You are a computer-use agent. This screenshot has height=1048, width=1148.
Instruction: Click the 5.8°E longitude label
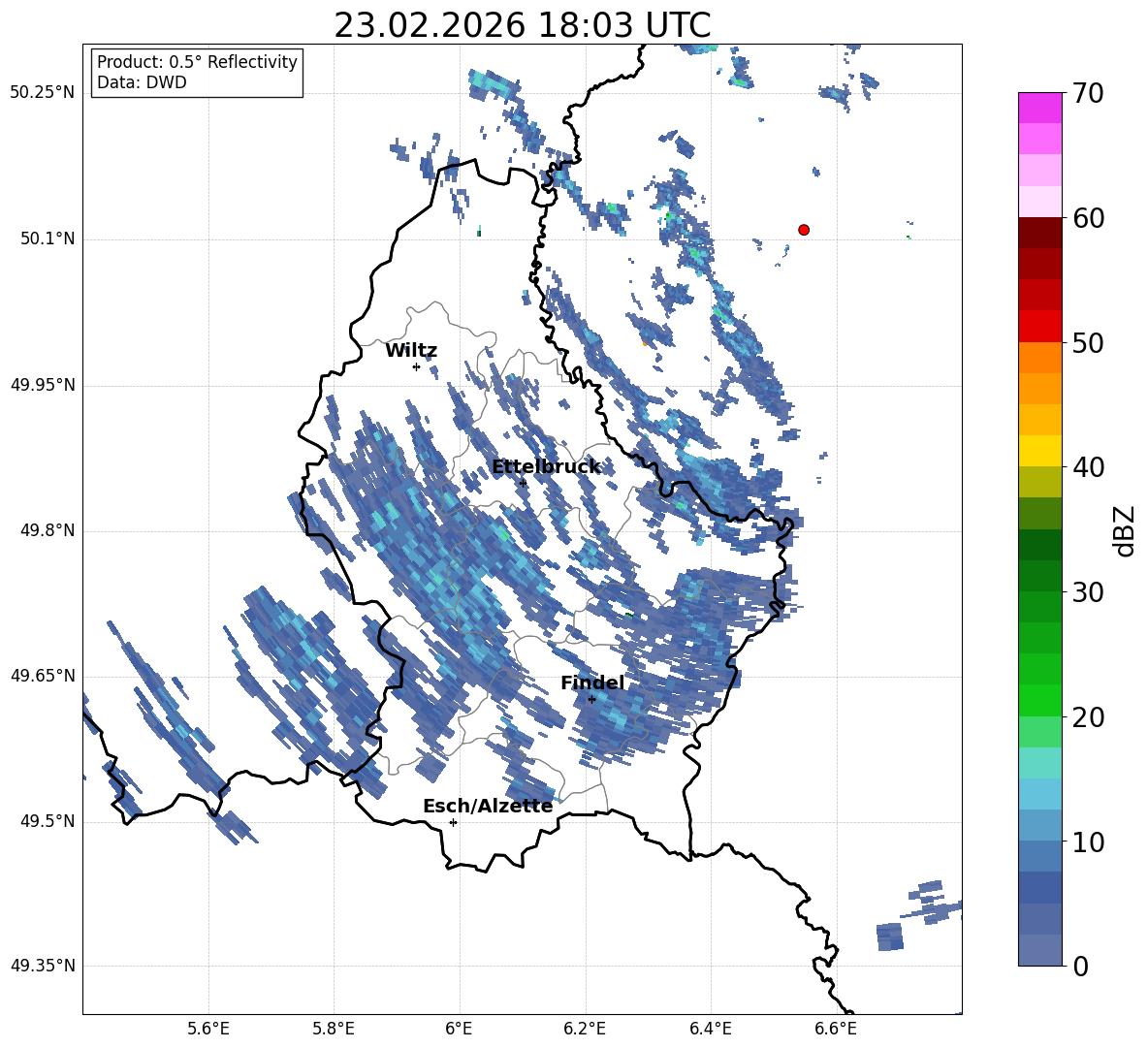334,1029
